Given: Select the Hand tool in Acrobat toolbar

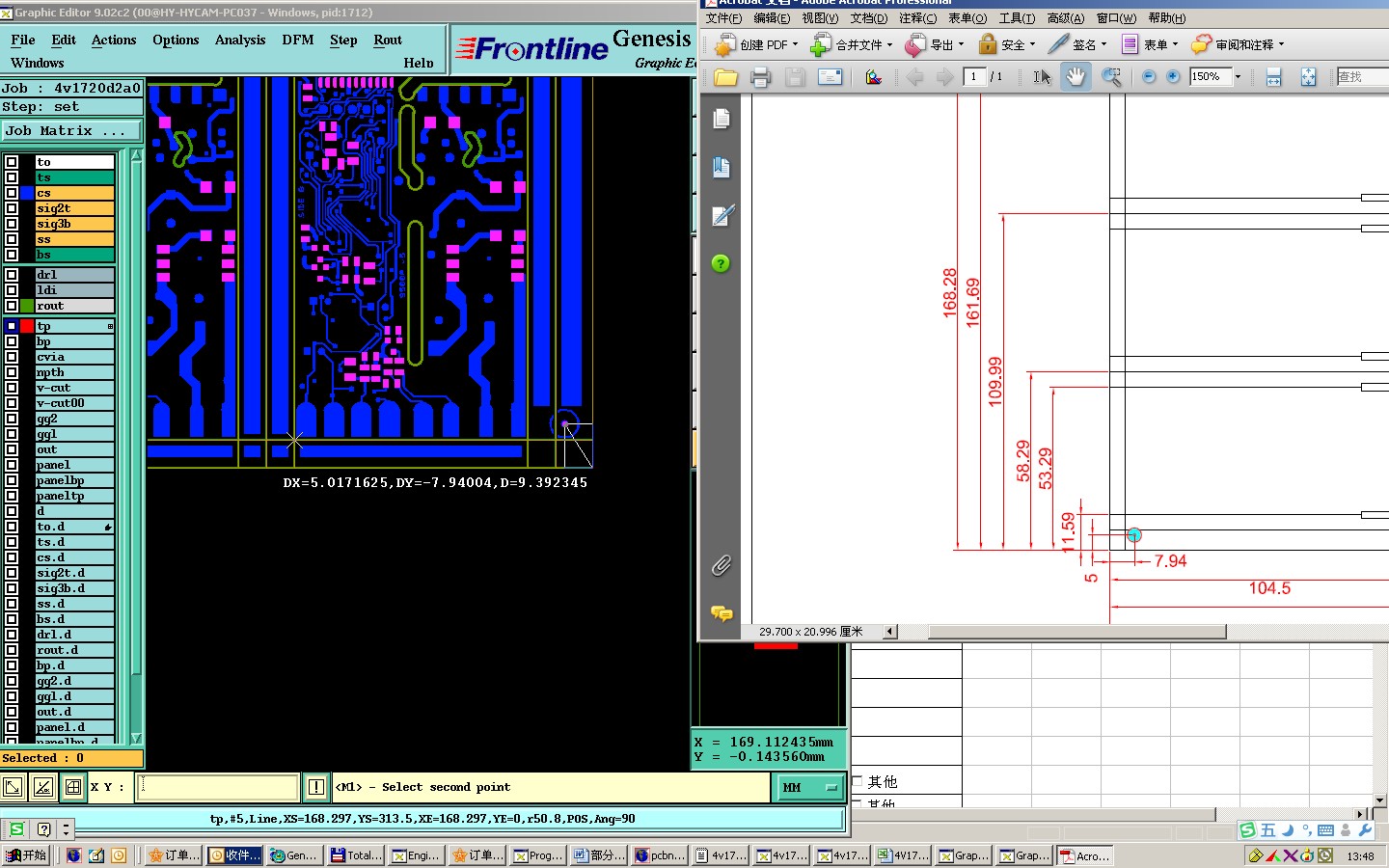Looking at the screenshot, I should (1076, 77).
